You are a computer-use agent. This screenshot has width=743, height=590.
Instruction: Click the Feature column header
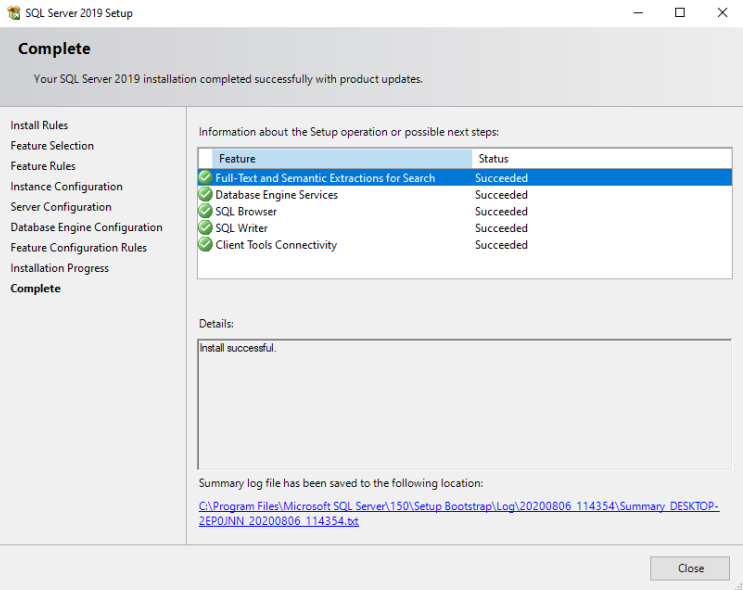point(342,159)
